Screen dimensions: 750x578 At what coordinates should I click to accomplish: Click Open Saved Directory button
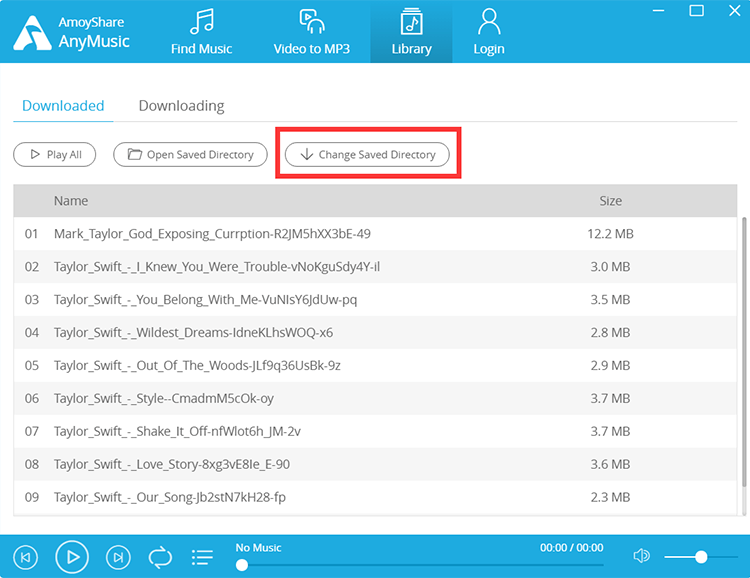point(190,155)
